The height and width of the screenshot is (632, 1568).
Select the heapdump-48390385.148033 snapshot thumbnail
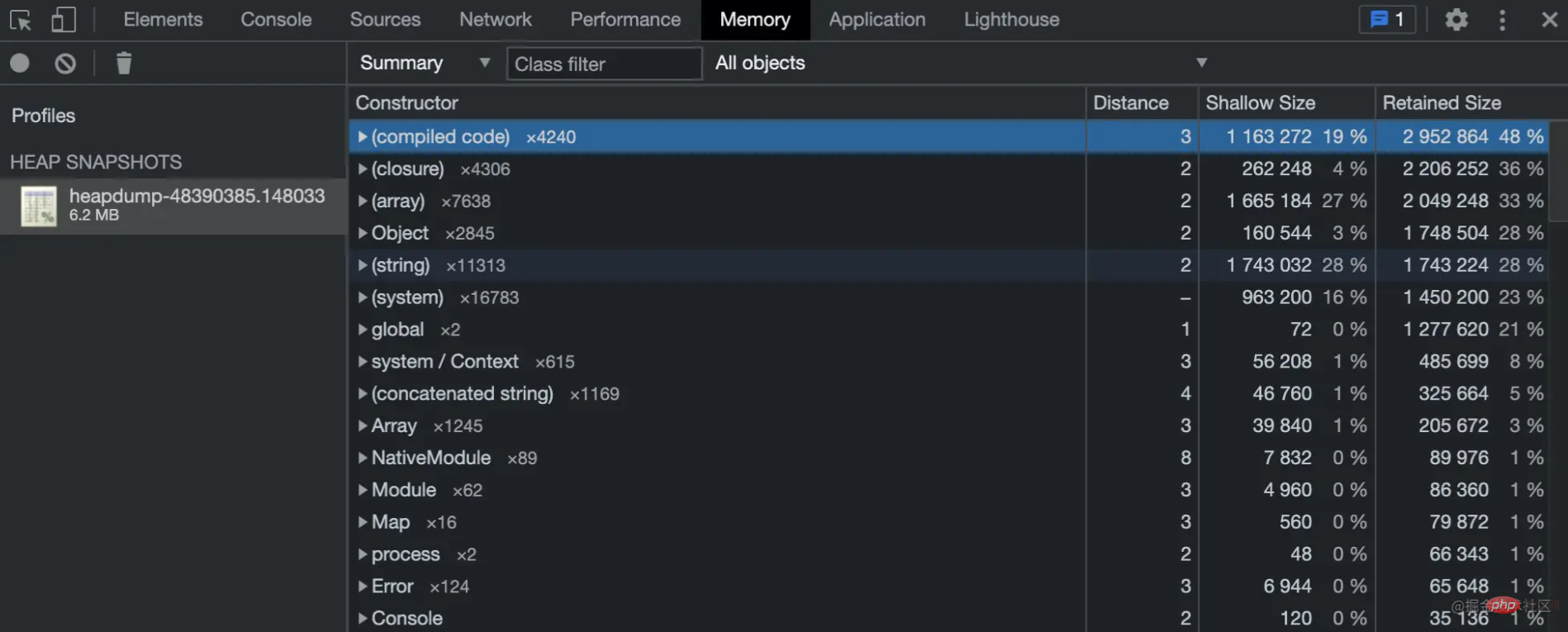pos(39,206)
